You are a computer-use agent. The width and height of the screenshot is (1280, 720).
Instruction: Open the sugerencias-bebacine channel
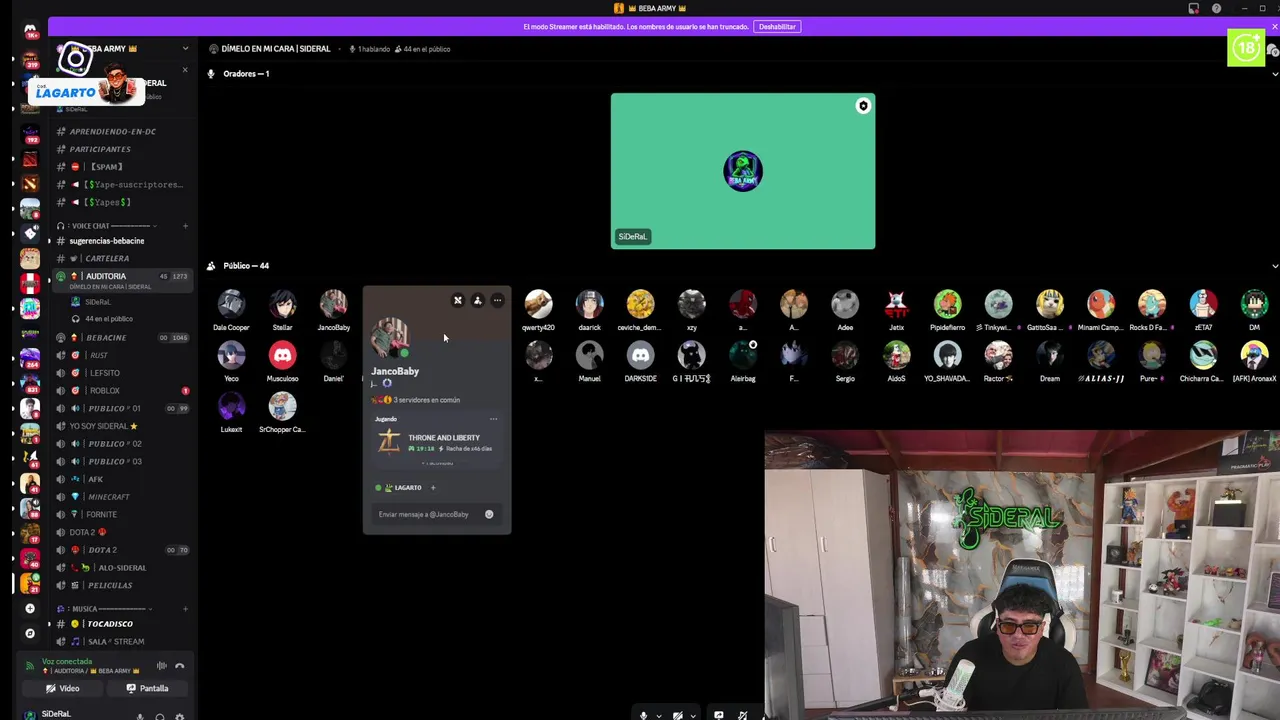click(x=107, y=241)
